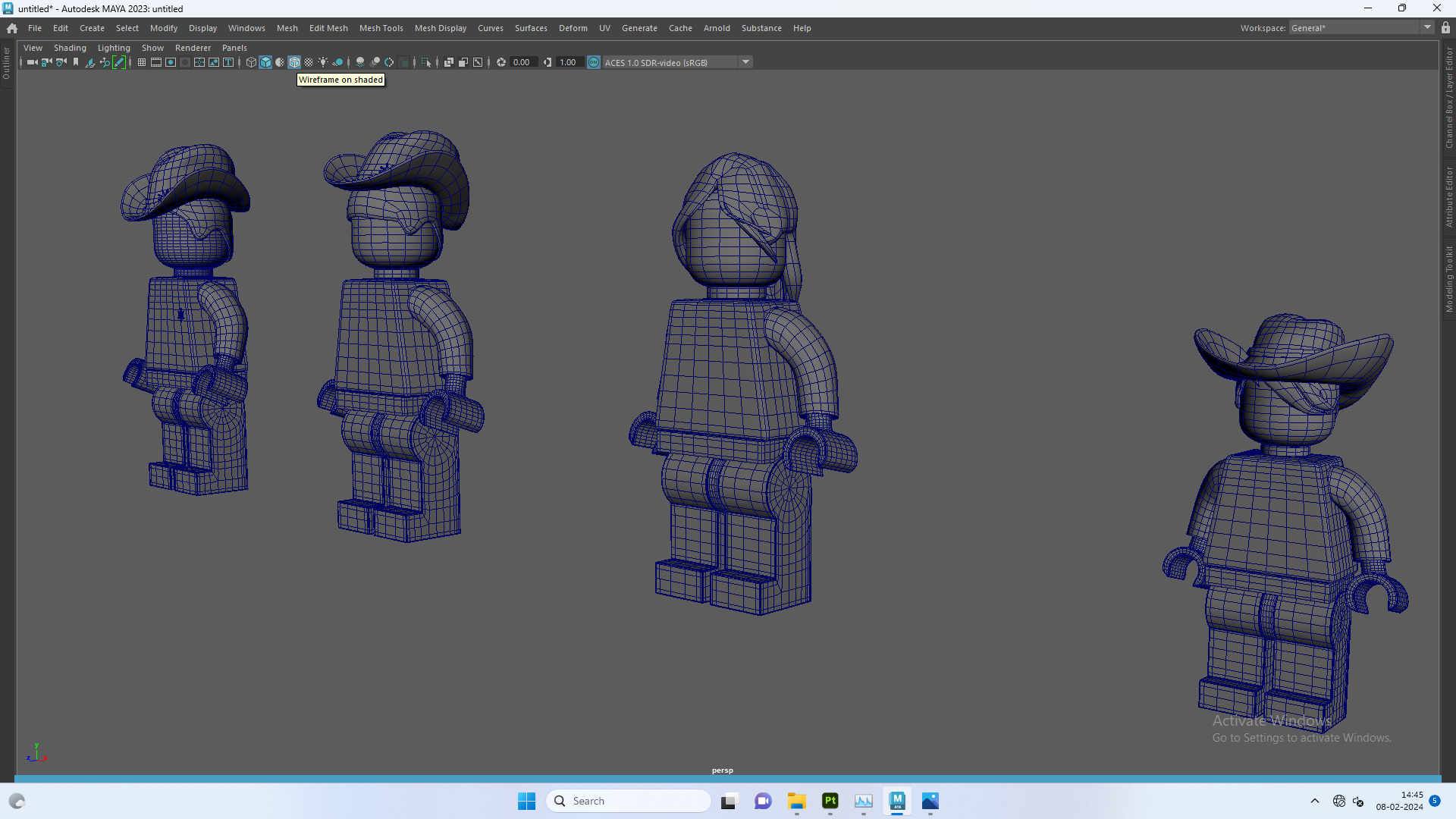Open File Explorer from taskbar
This screenshot has height=819, width=1456.
pyautogui.click(x=796, y=801)
